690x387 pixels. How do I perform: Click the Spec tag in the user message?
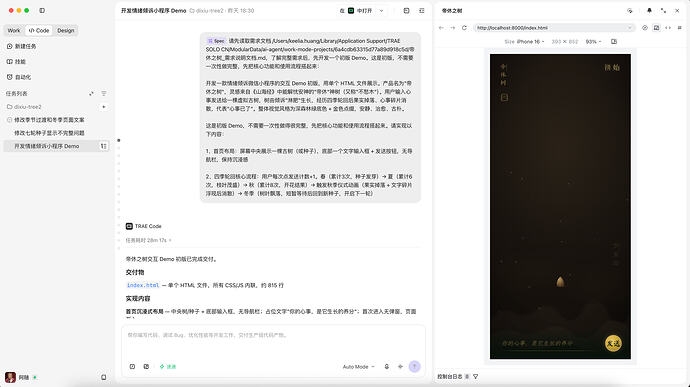(x=216, y=41)
